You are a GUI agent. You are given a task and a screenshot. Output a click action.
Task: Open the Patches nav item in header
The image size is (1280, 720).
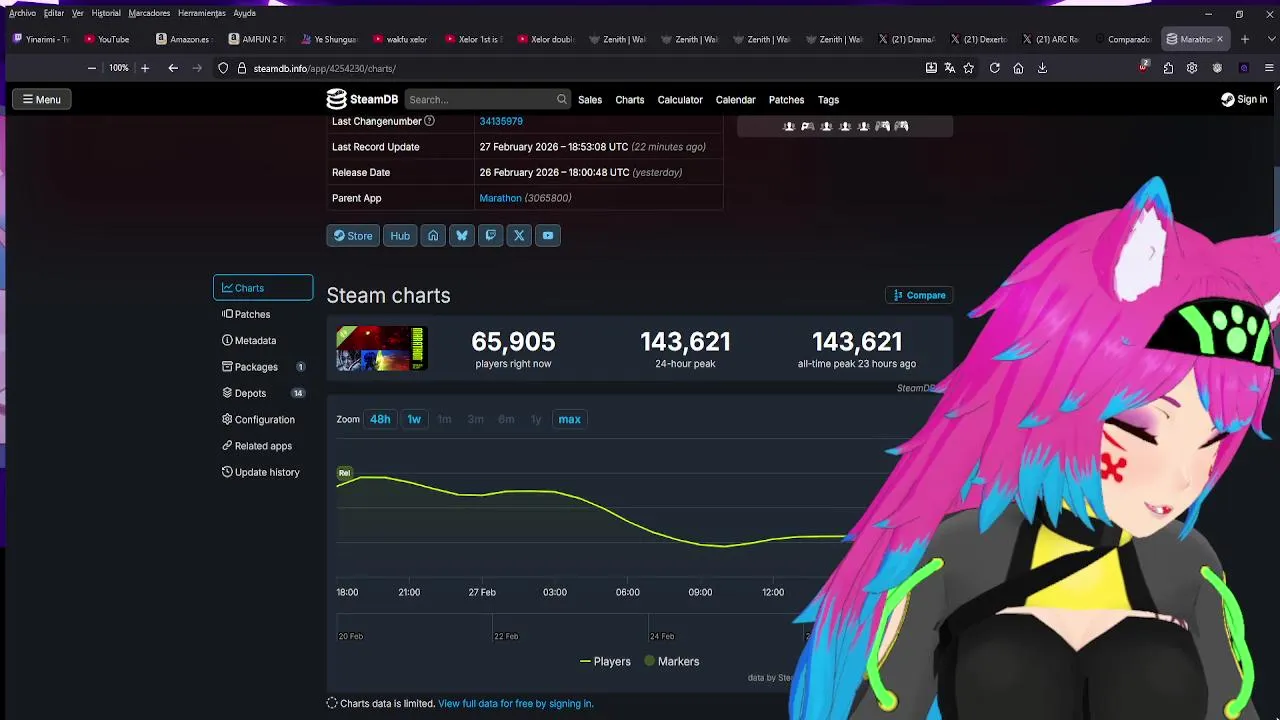(x=786, y=100)
